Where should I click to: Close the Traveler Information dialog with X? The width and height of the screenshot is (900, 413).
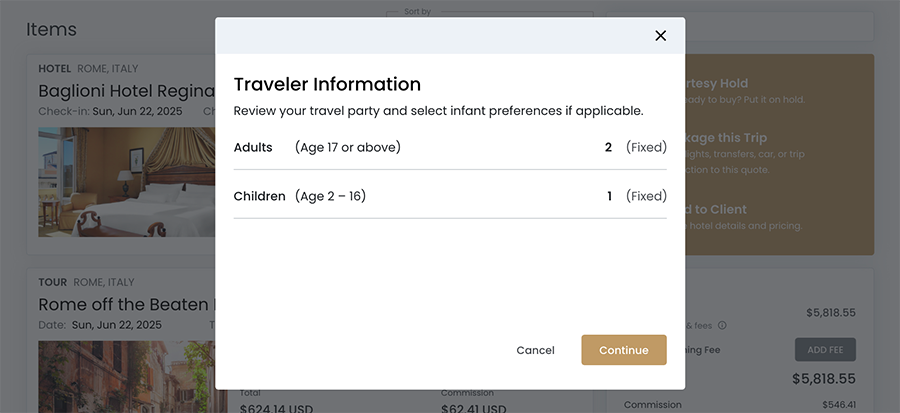660,35
